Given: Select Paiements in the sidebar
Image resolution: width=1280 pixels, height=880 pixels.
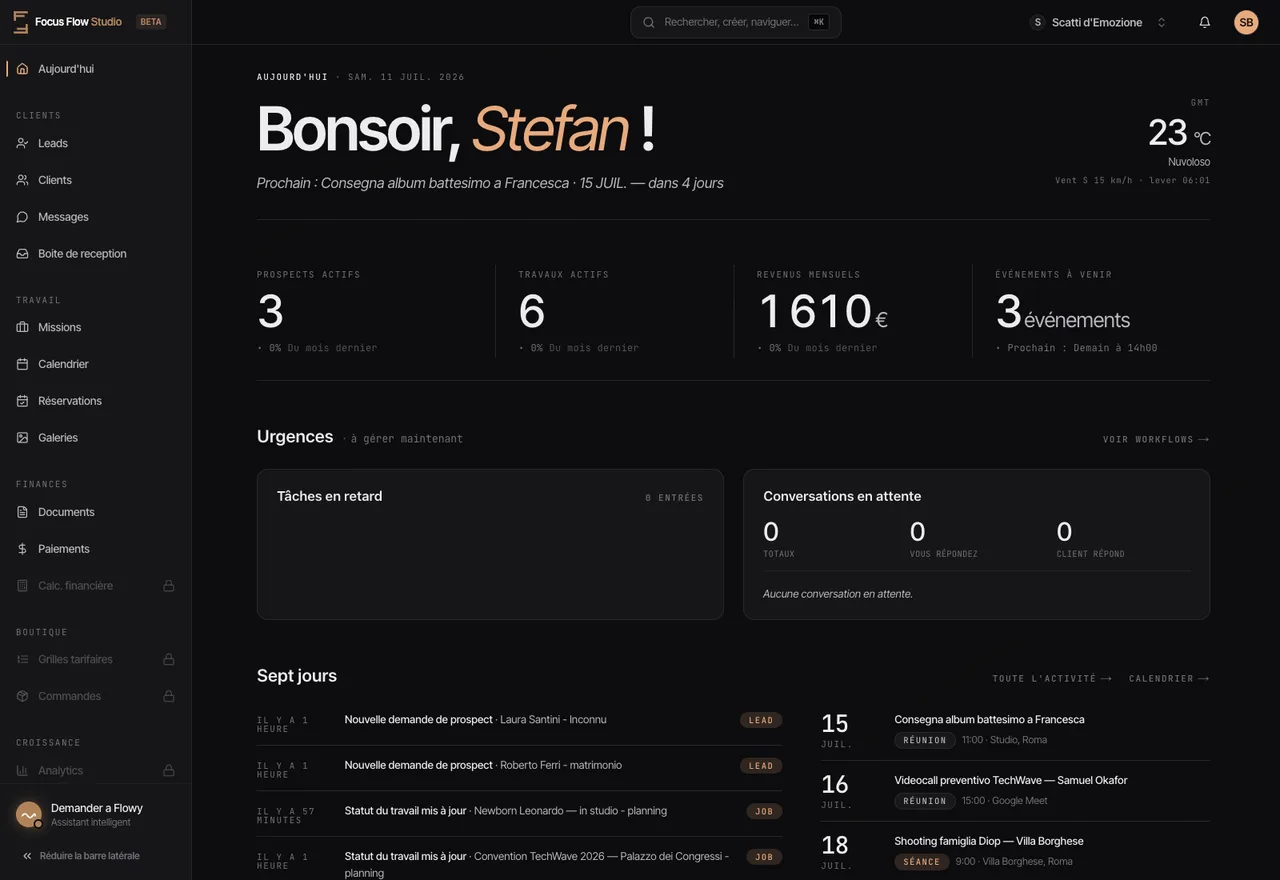Looking at the screenshot, I should pos(96,549).
